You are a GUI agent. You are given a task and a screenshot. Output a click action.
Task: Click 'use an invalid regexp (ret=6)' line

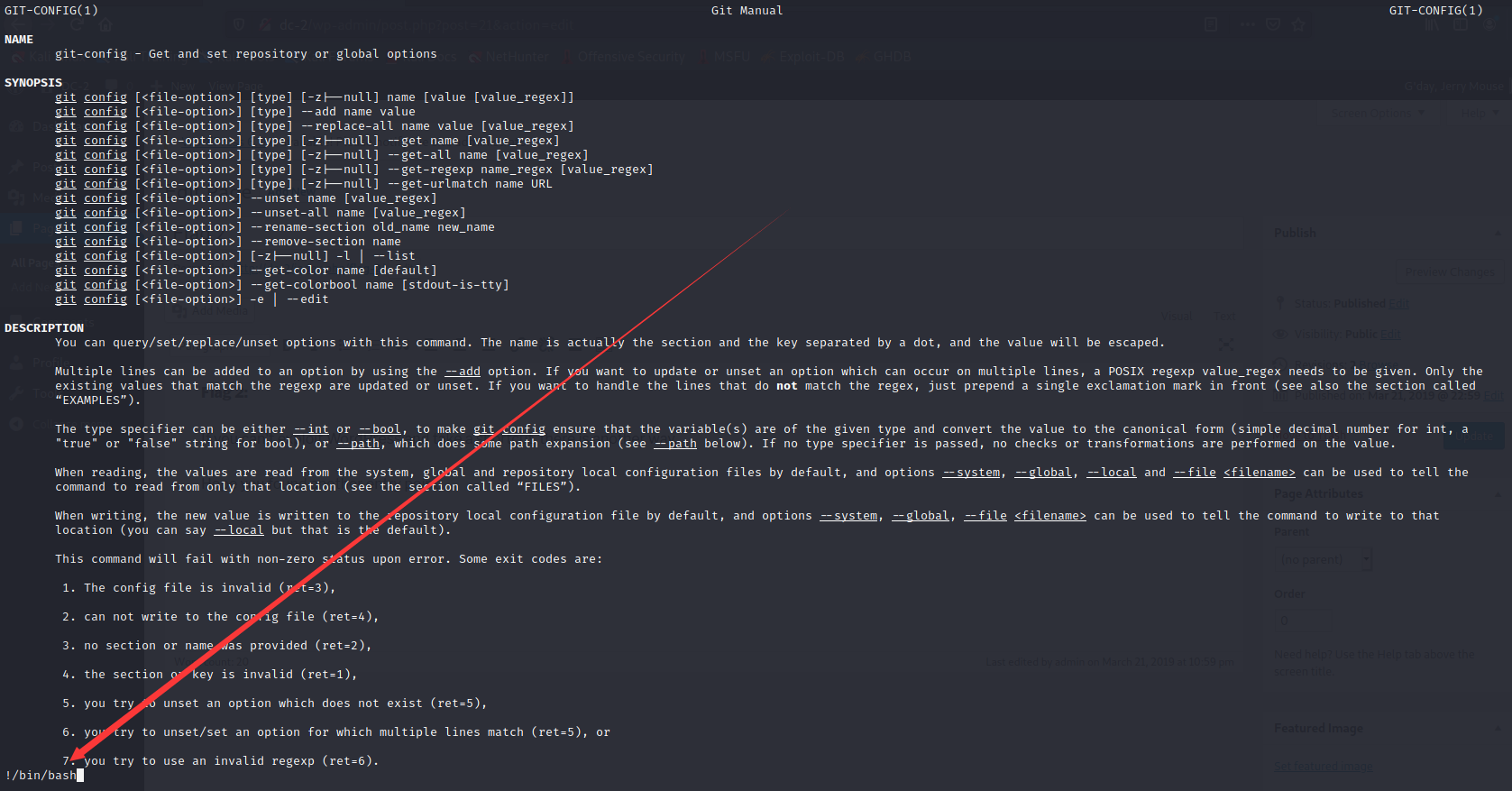pyautogui.click(x=220, y=761)
